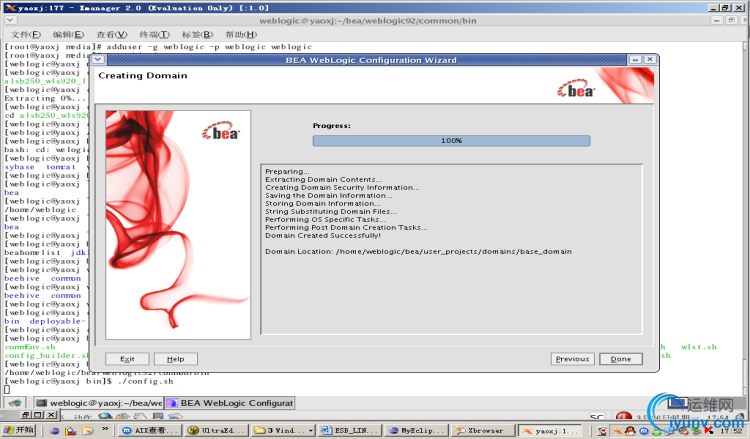Click the 100% progress bar
This screenshot has height=439, width=750.
451,141
